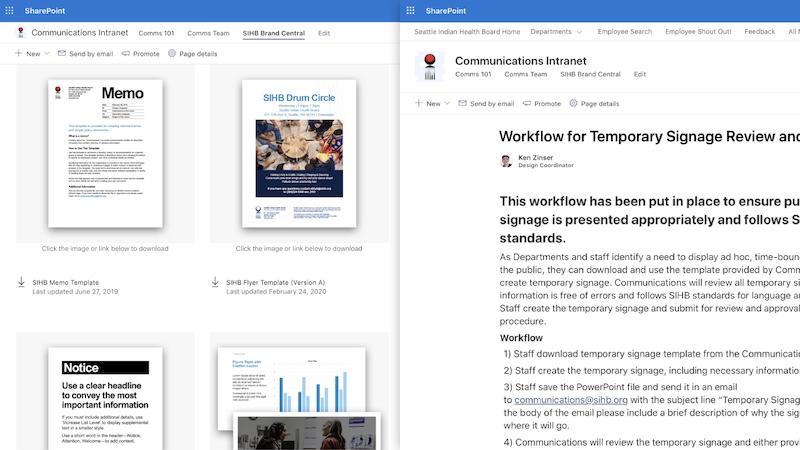Open Feedback menu item

tap(760, 32)
